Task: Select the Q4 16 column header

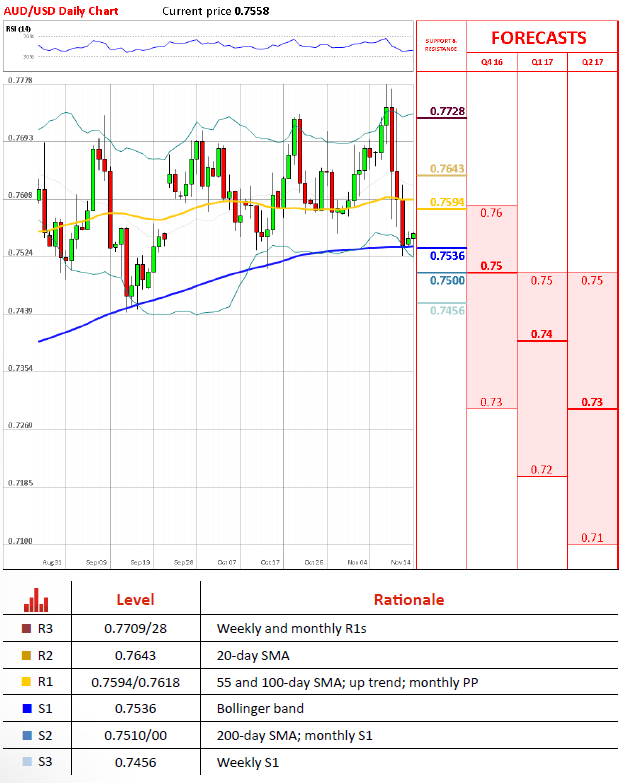Action: tap(492, 62)
